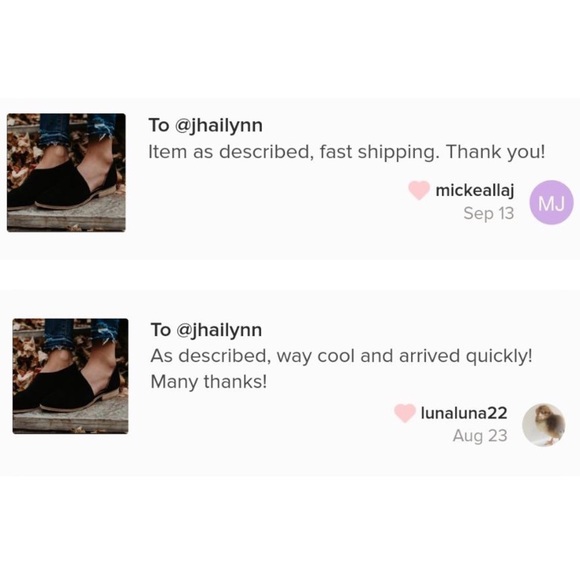Click the 'Thank you!' text
580x580 pixels.
[495, 152]
